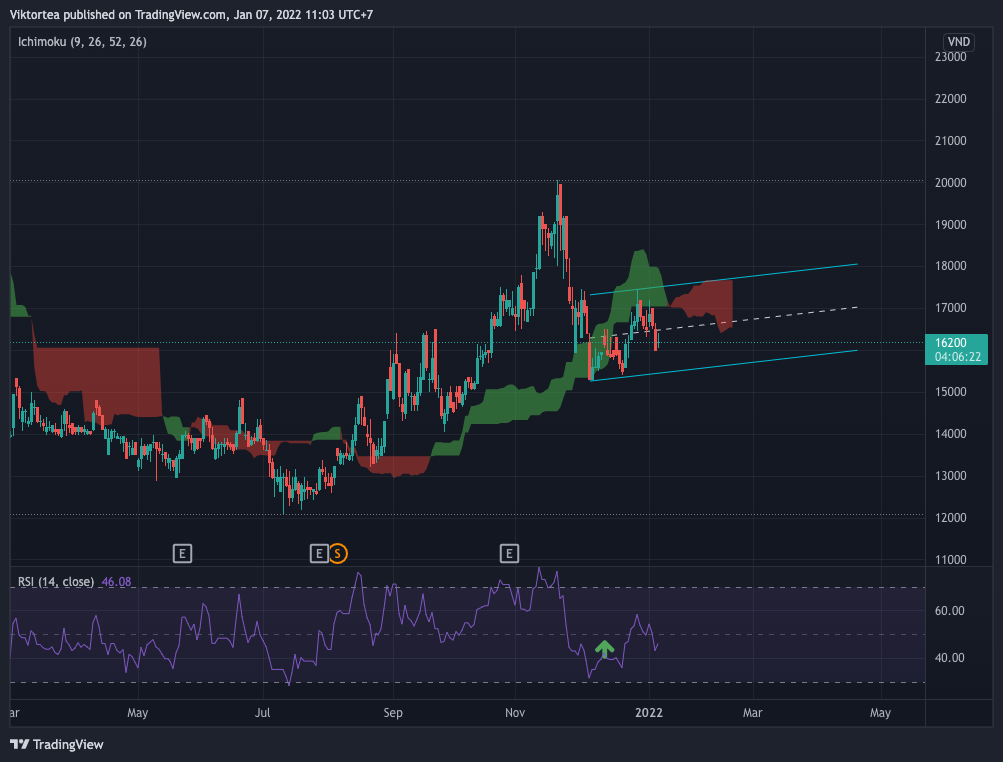Click the RSI 40.00 axis label

pyautogui.click(x=949, y=658)
